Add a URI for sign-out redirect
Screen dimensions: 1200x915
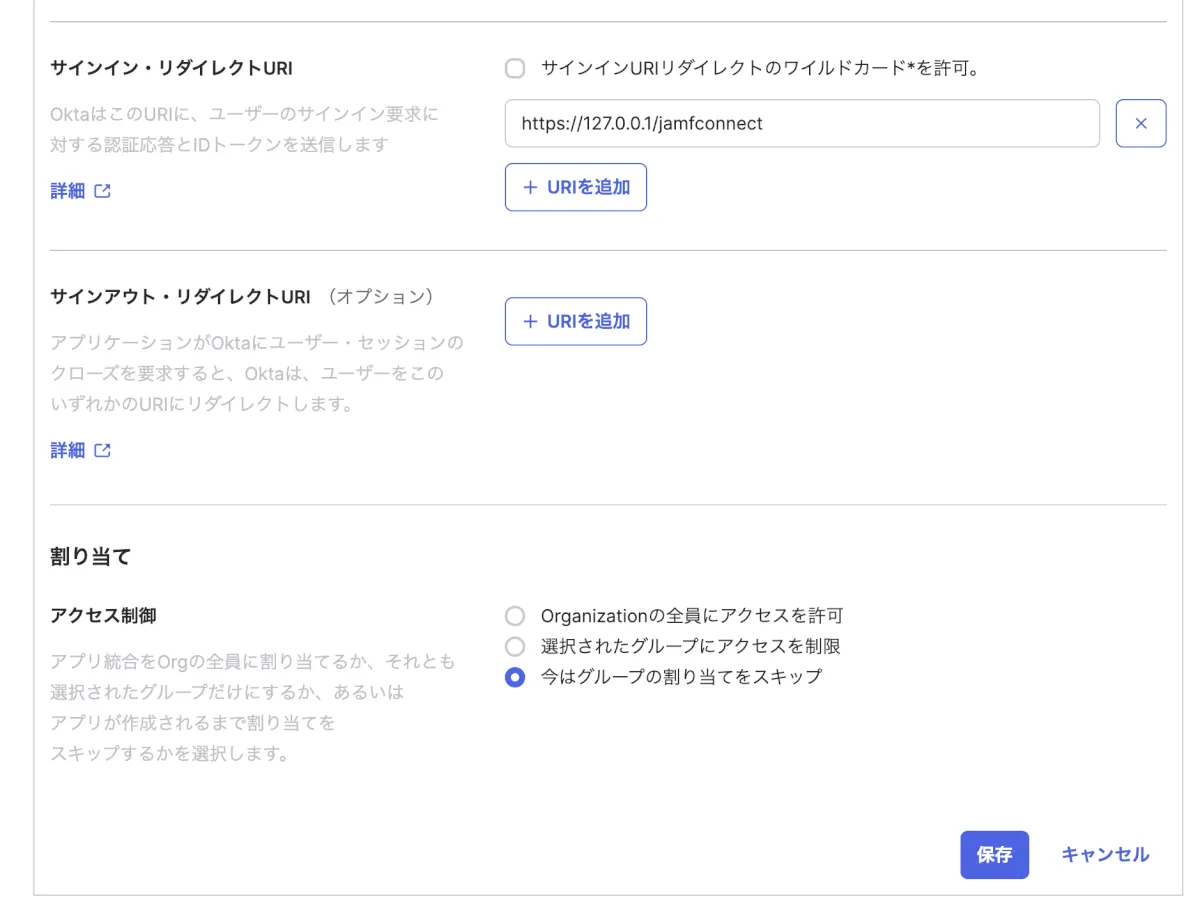point(576,321)
